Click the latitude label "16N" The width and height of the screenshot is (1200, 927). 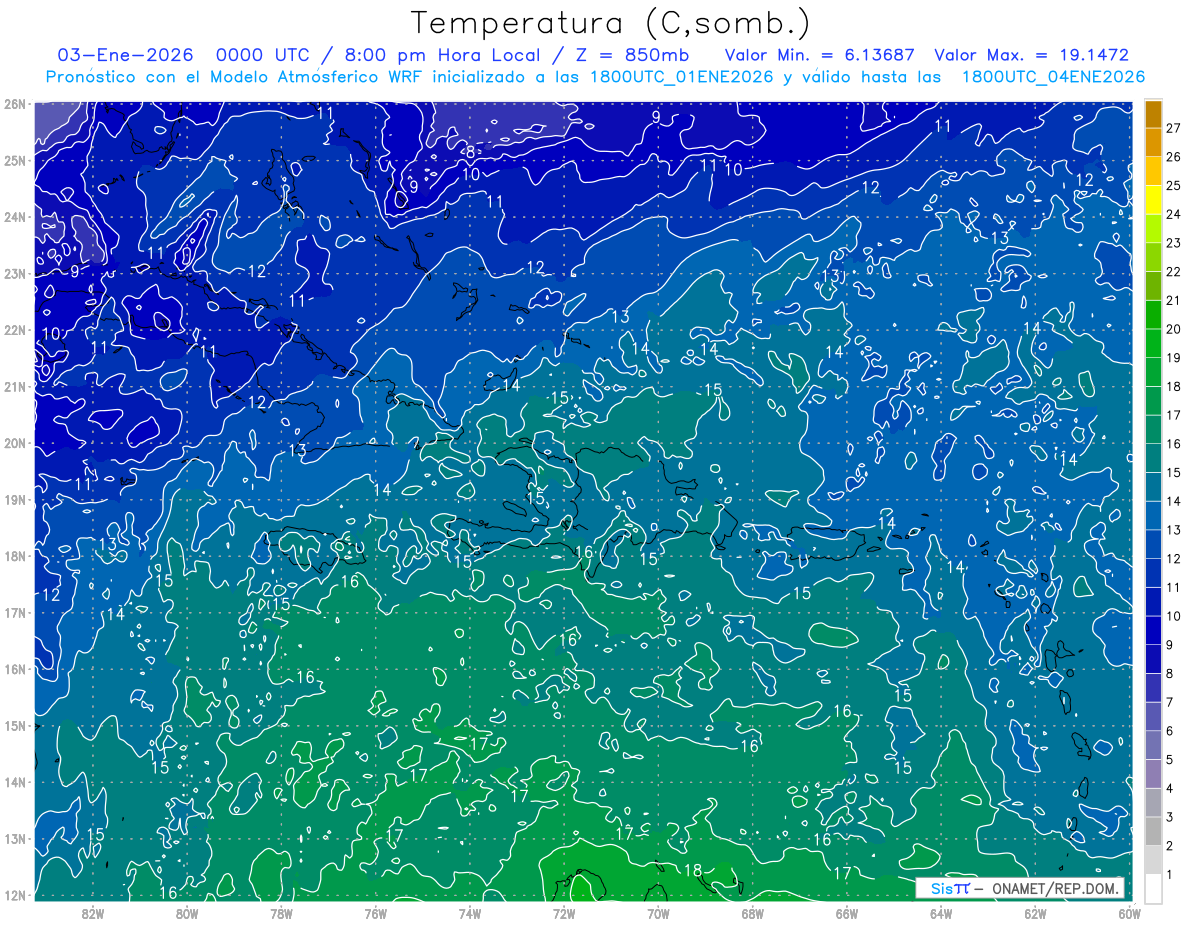(14, 669)
